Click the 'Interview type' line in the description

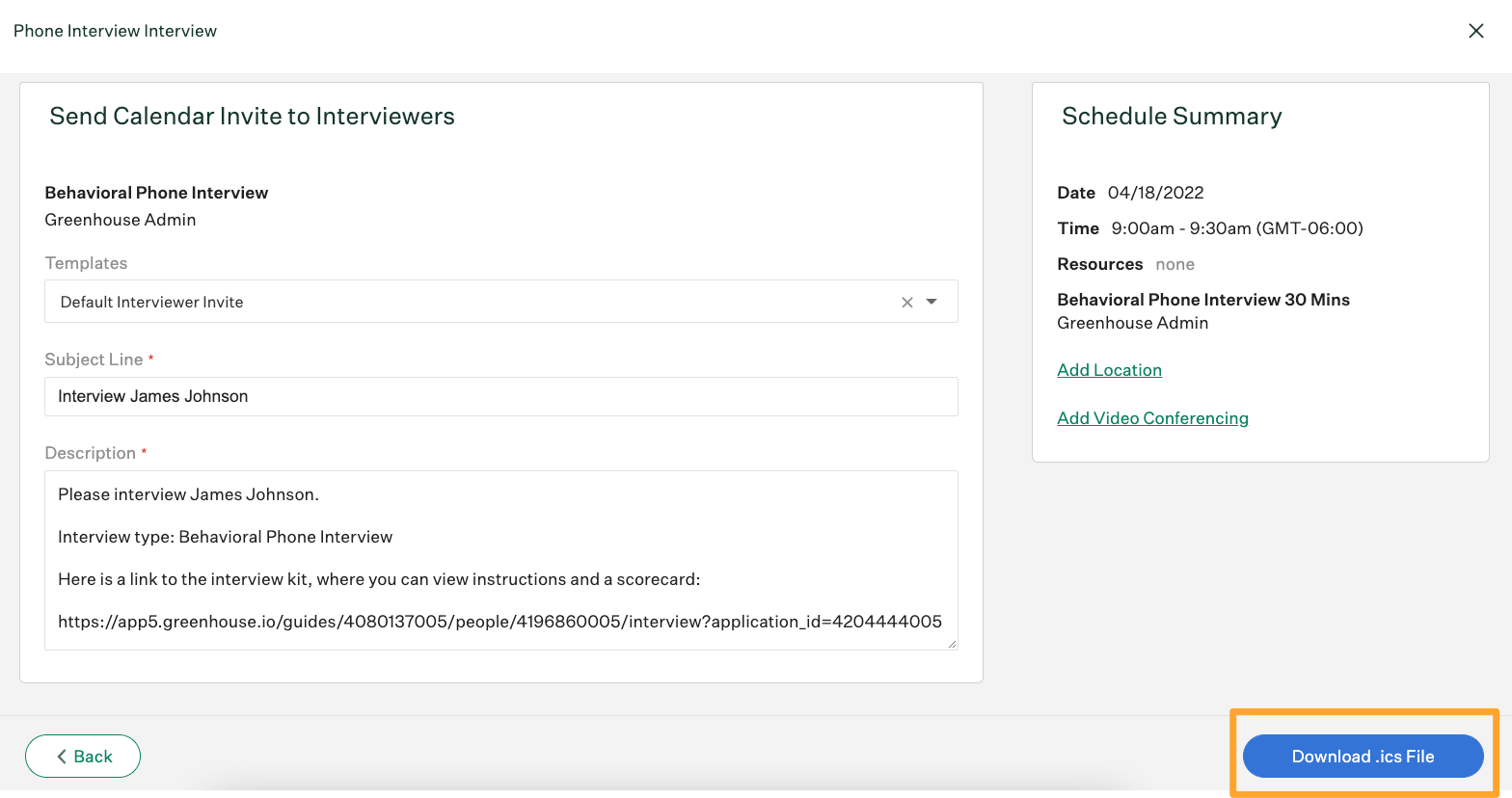225,537
